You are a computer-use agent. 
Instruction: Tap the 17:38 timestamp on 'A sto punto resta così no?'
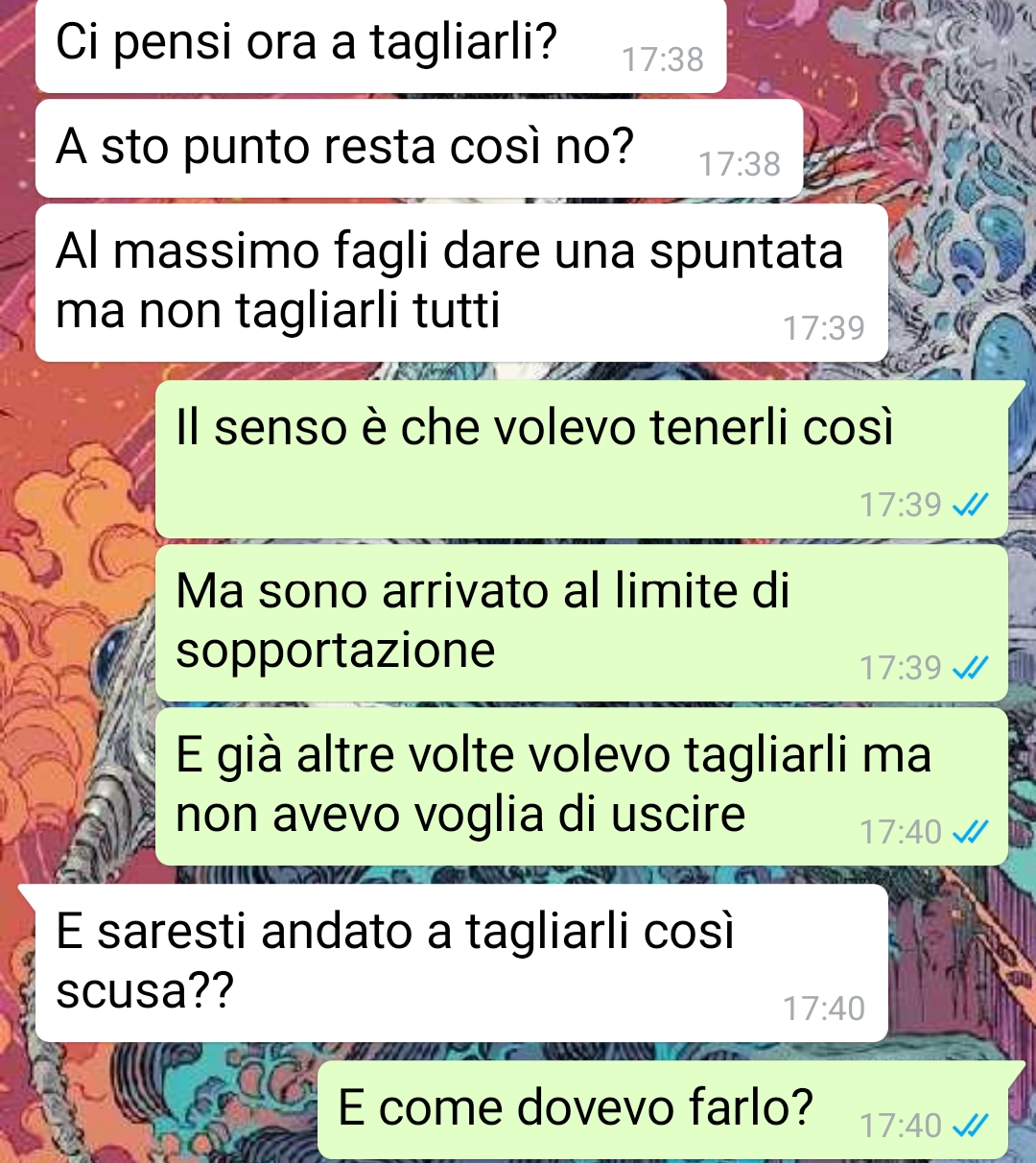tap(740, 164)
